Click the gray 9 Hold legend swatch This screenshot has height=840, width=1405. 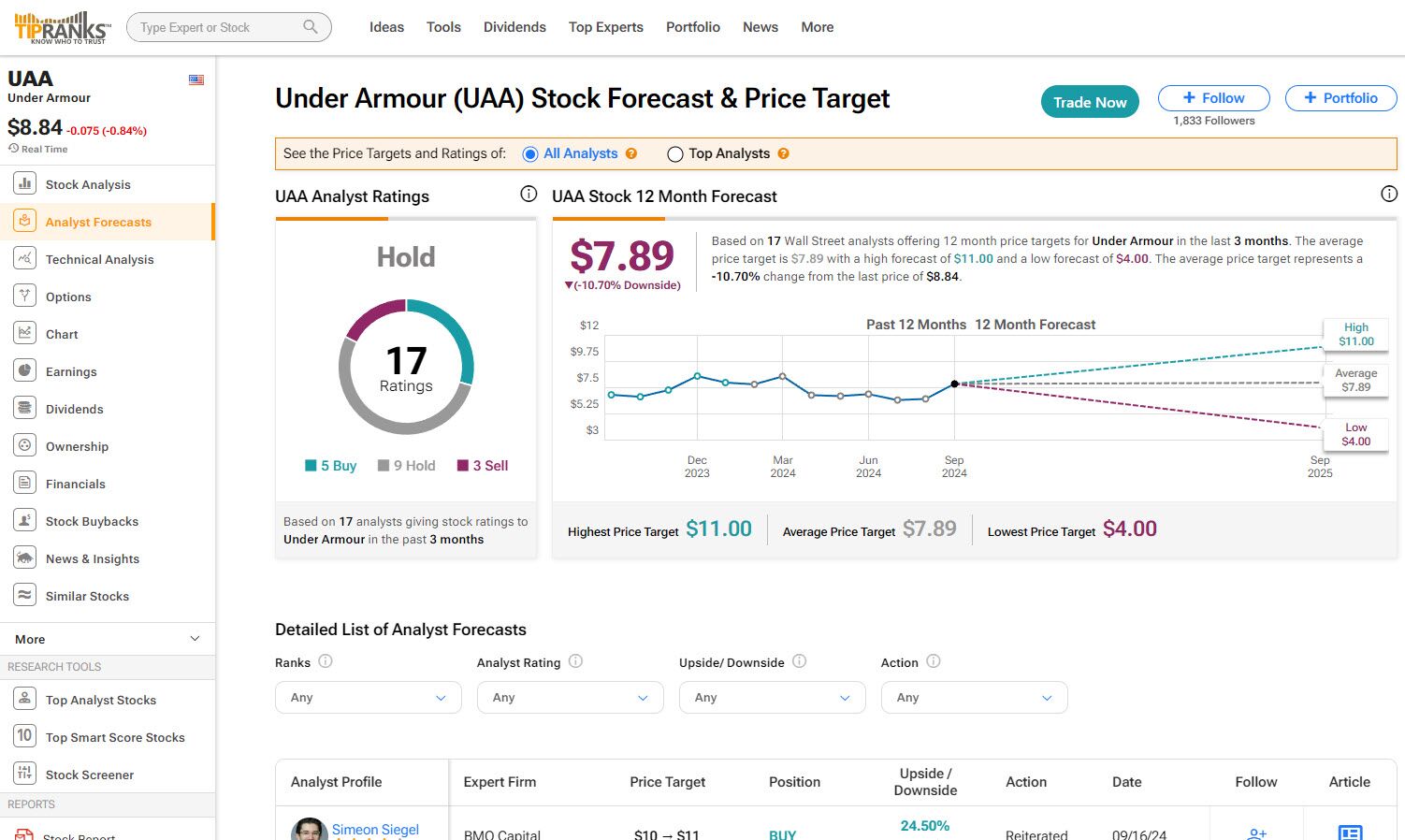[x=384, y=466]
